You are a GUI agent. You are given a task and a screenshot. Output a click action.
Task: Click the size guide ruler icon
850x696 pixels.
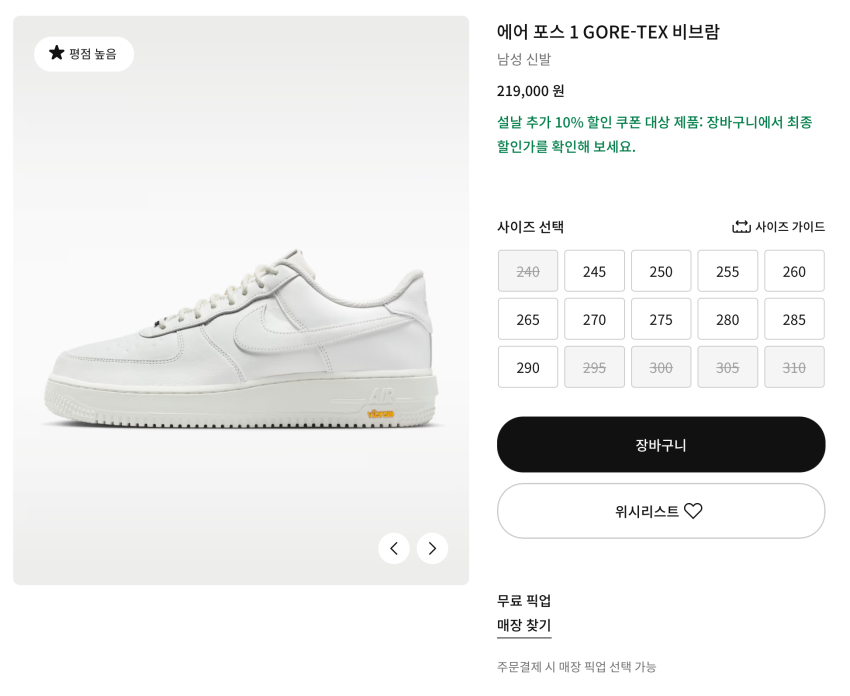tap(741, 227)
